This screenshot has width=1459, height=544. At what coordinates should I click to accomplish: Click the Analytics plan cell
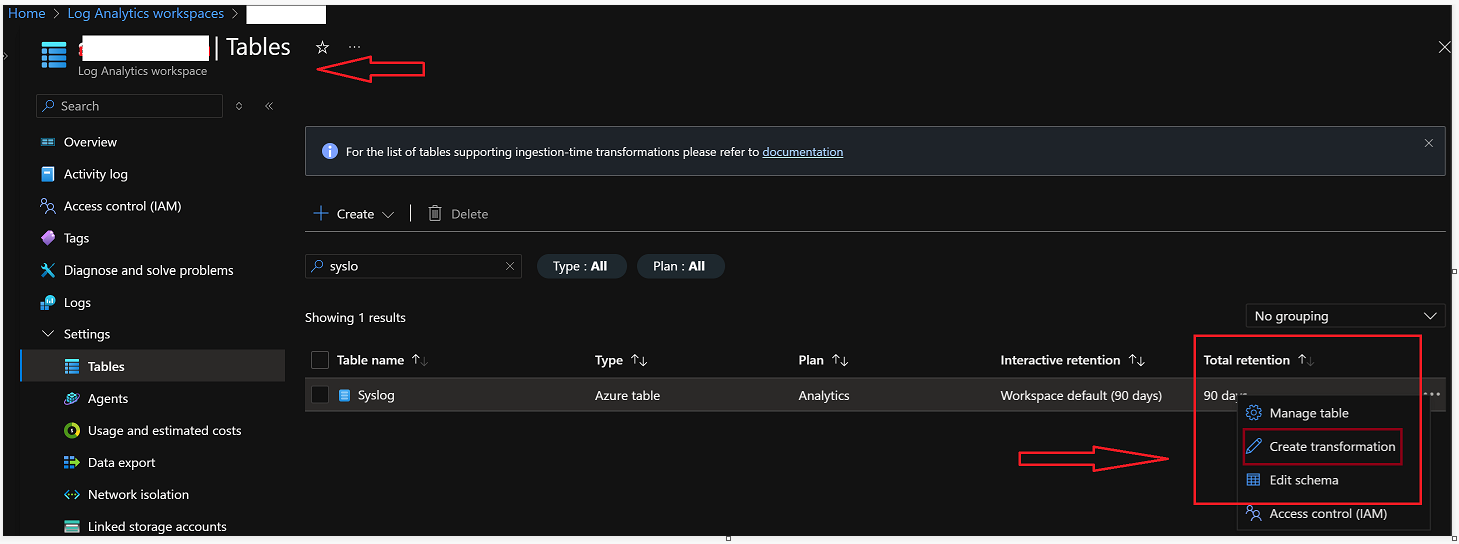pos(824,395)
